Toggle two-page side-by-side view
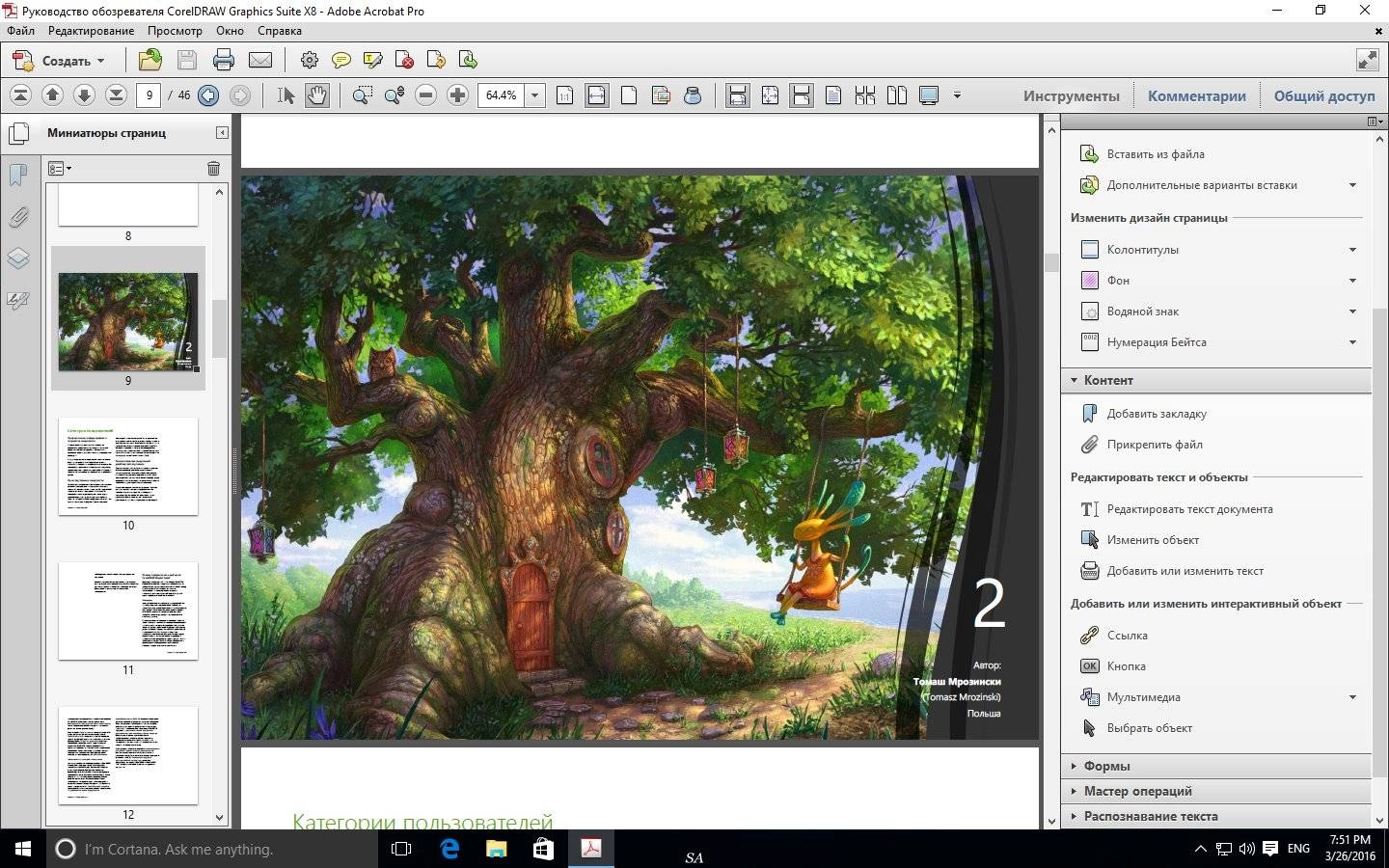This screenshot has height=868, width=1389. click(897, 95)
